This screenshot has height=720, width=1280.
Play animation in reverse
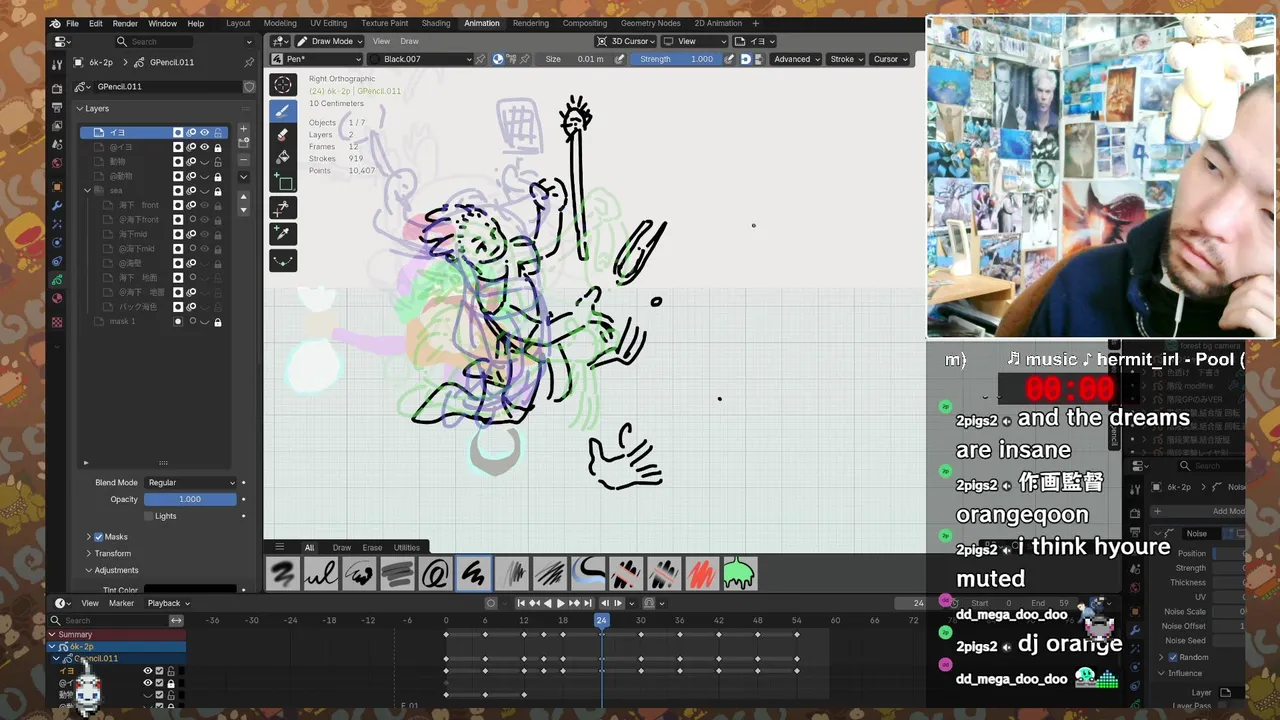547,603
